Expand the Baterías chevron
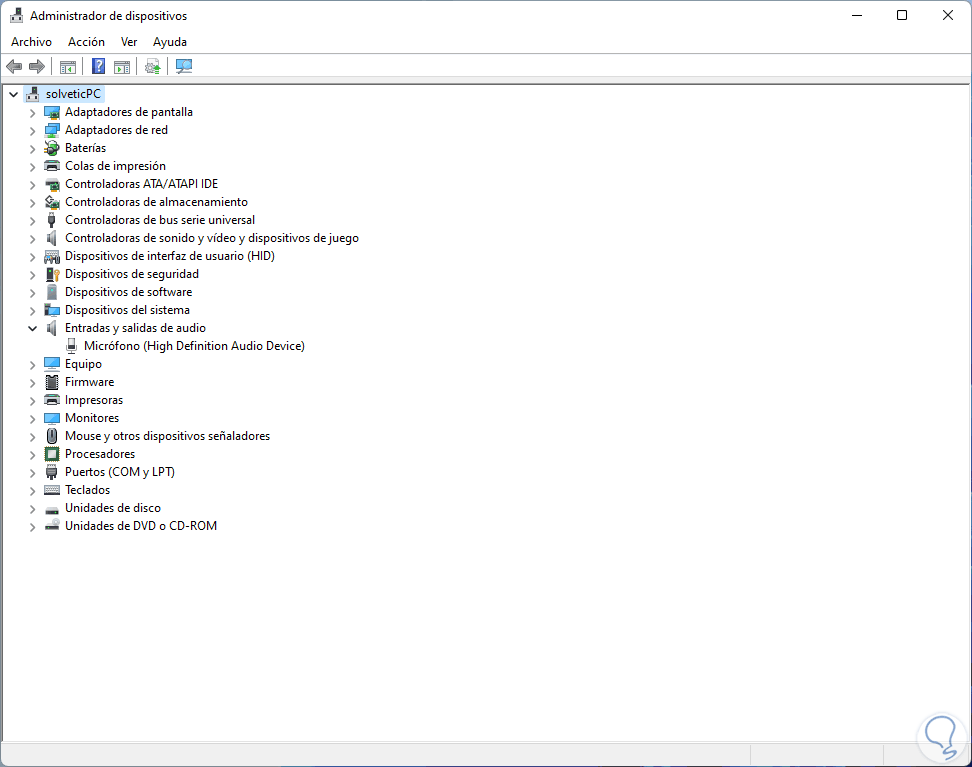 point(32,149)
